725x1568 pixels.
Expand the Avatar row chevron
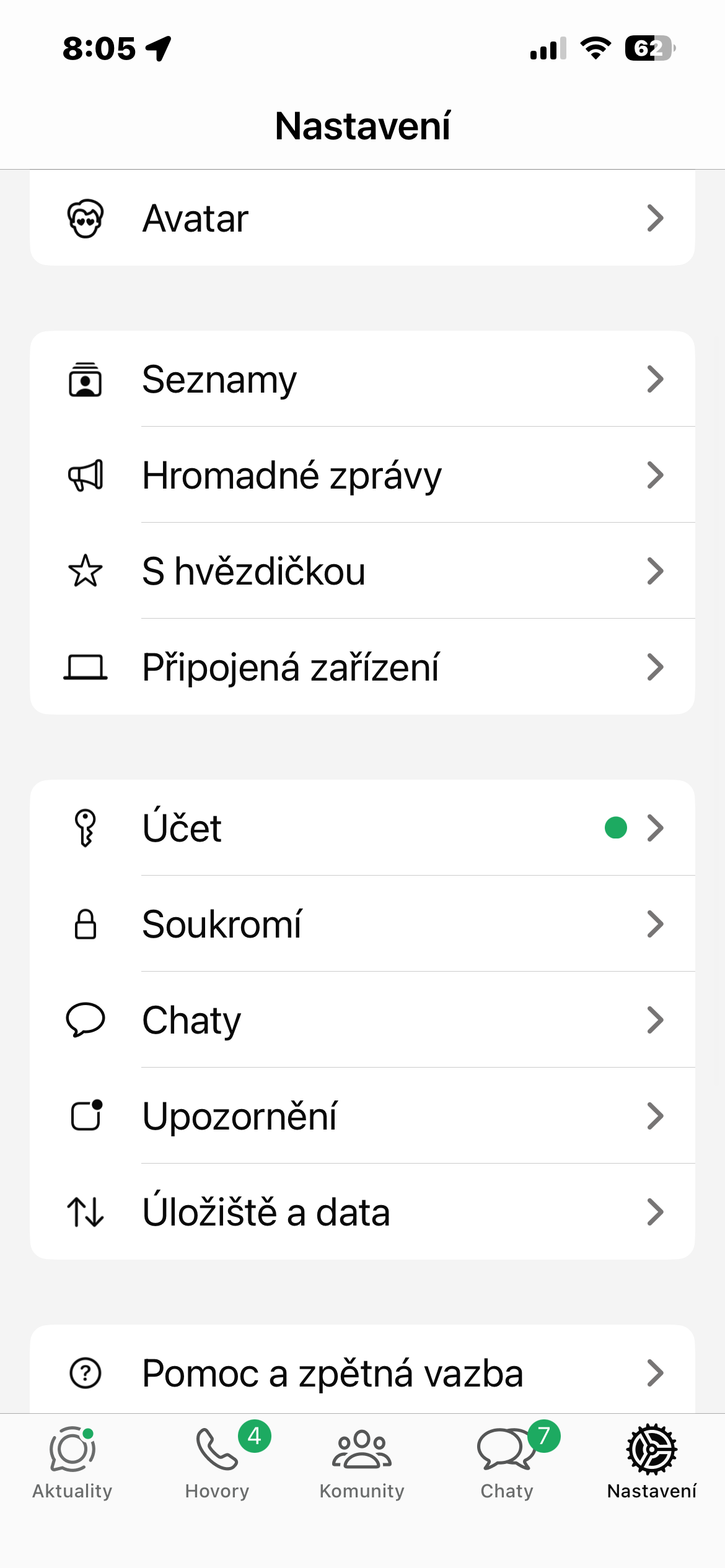click(x=655, y=219)
